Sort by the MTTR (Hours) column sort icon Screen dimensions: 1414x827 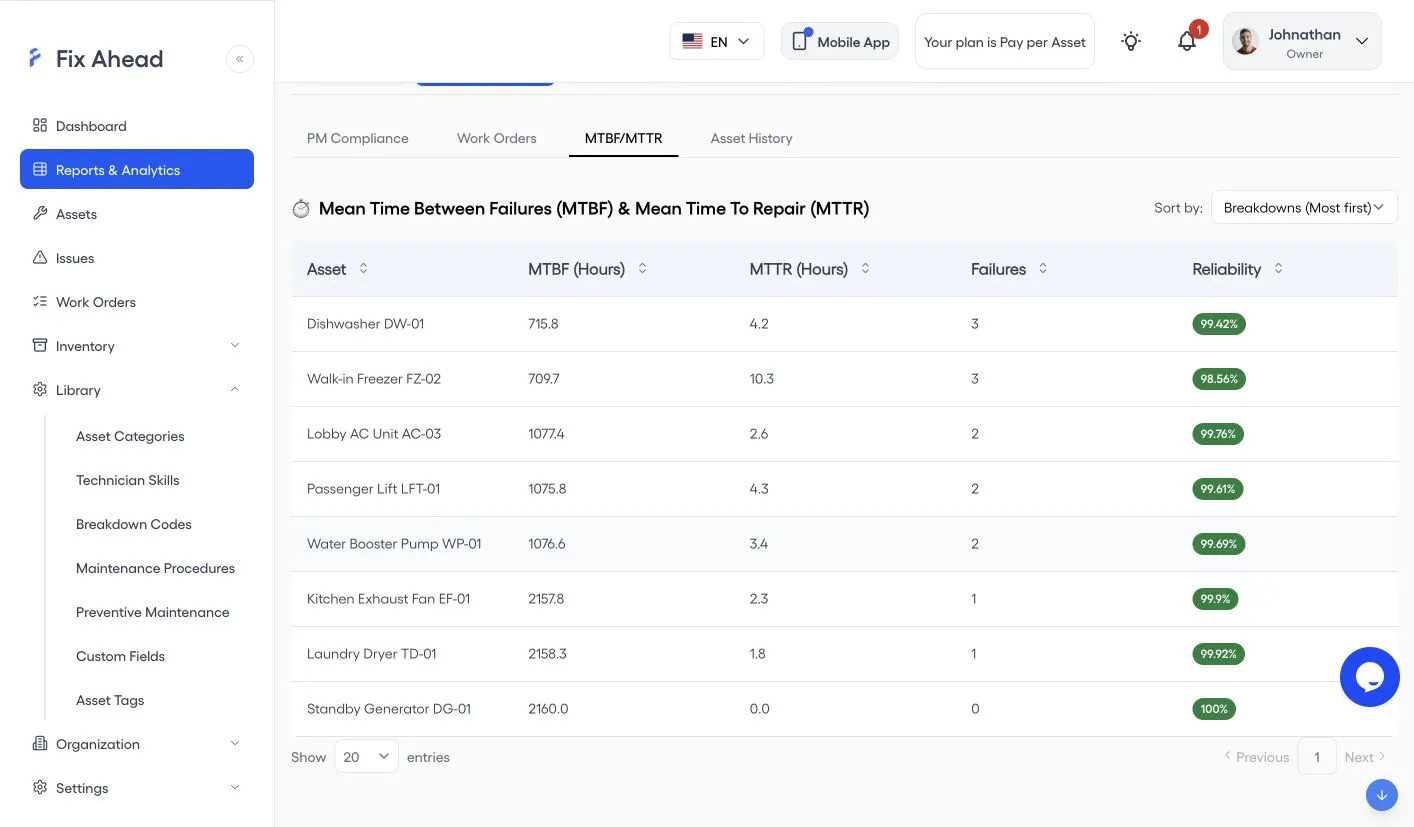(865, 269)
